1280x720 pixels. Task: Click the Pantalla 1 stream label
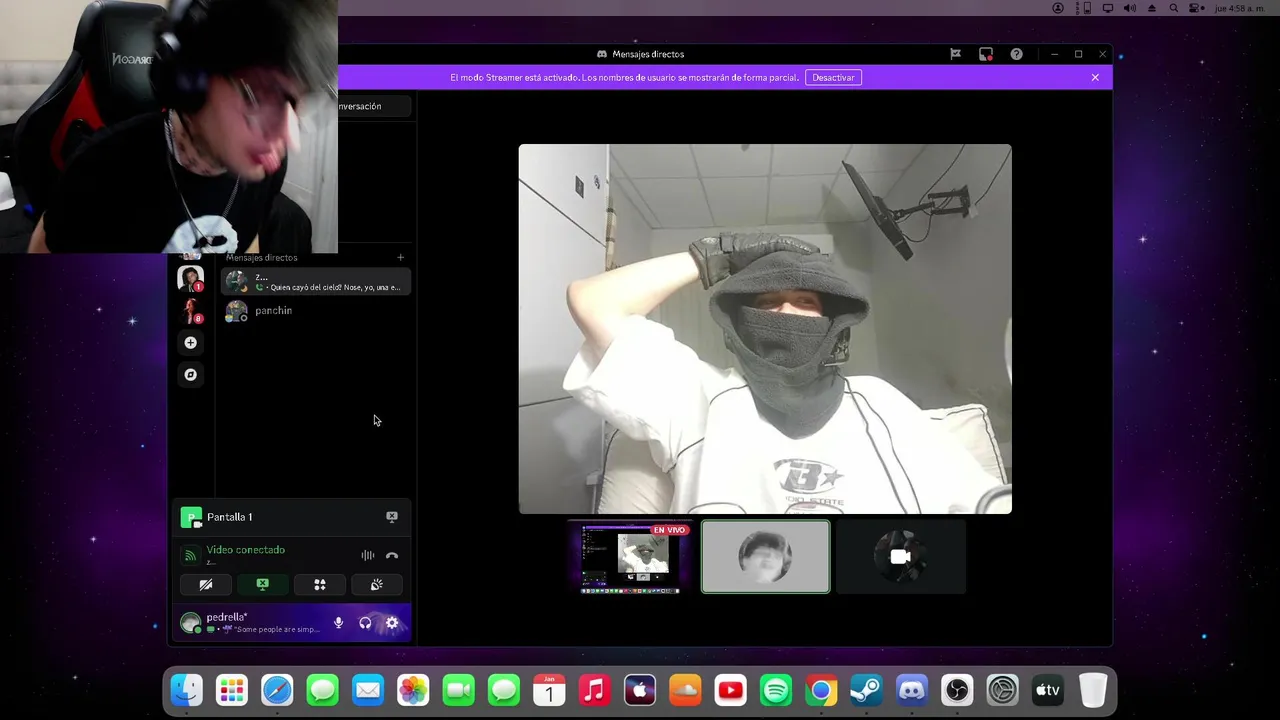[x=229, y=517]
